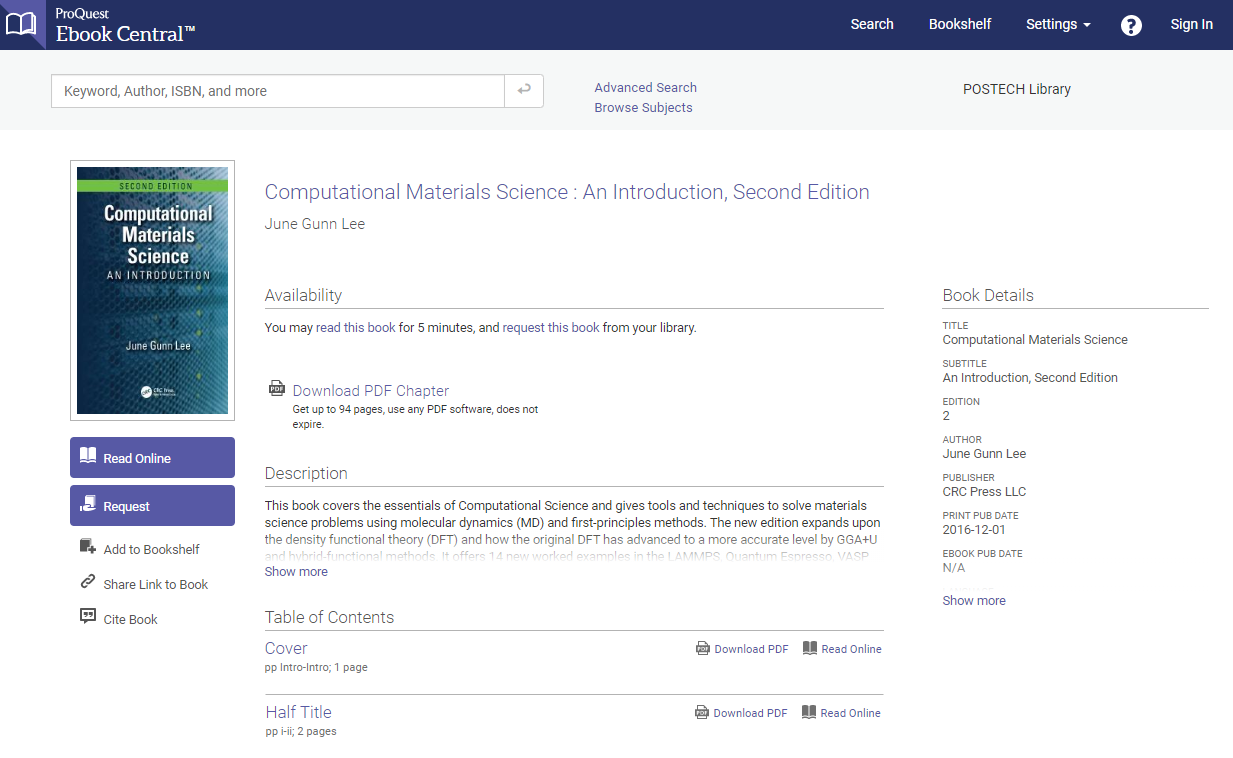Click the Request button's book icon
The image size is (1233, 758).
88,504
